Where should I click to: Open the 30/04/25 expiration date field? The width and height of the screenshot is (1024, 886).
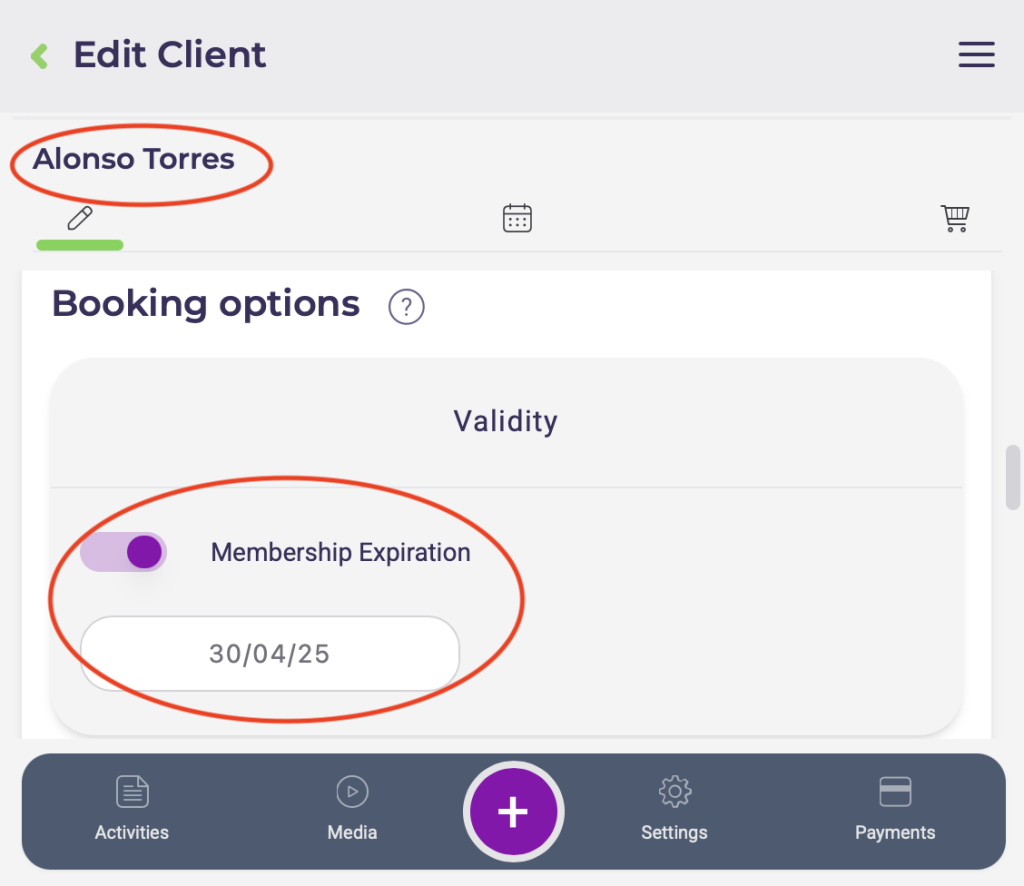(x=270, y=654)
